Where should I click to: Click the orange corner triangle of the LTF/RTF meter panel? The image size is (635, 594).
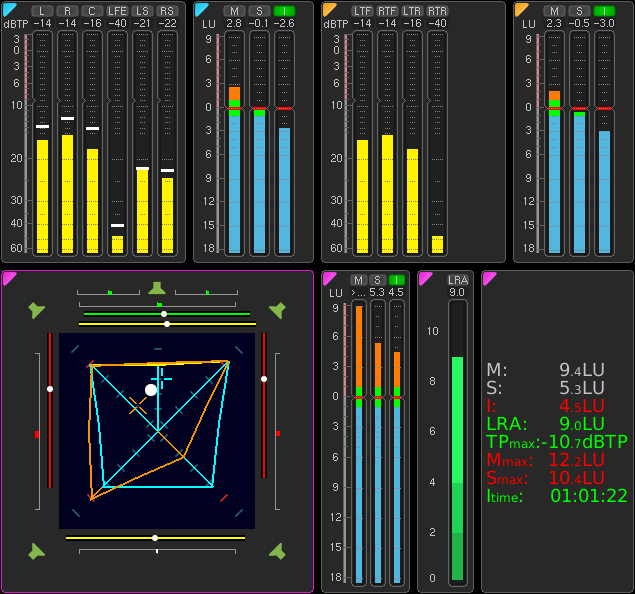329,9
